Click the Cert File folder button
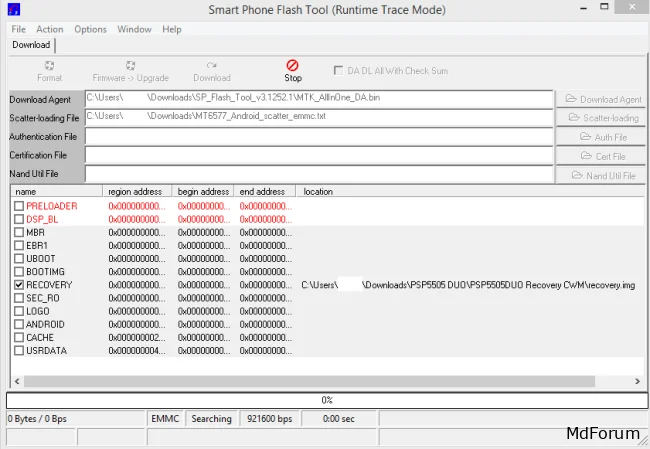Screen dimensions: 650x449 click(602, 156)
